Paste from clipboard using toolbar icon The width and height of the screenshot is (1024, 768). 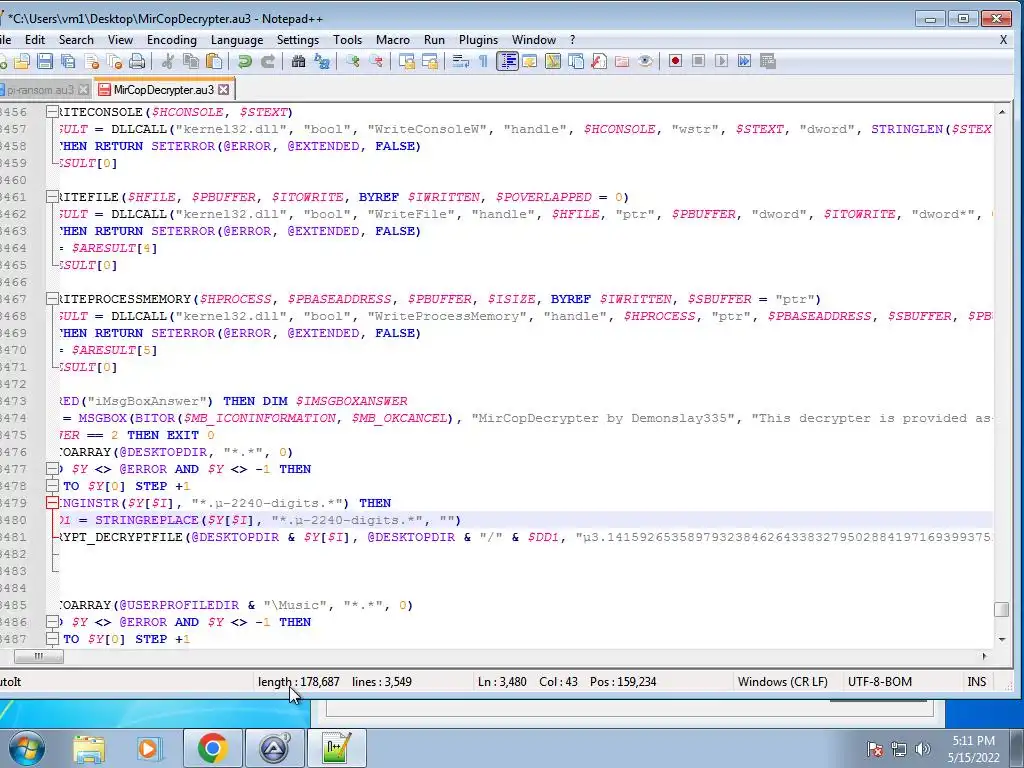(x=214, y=61)
